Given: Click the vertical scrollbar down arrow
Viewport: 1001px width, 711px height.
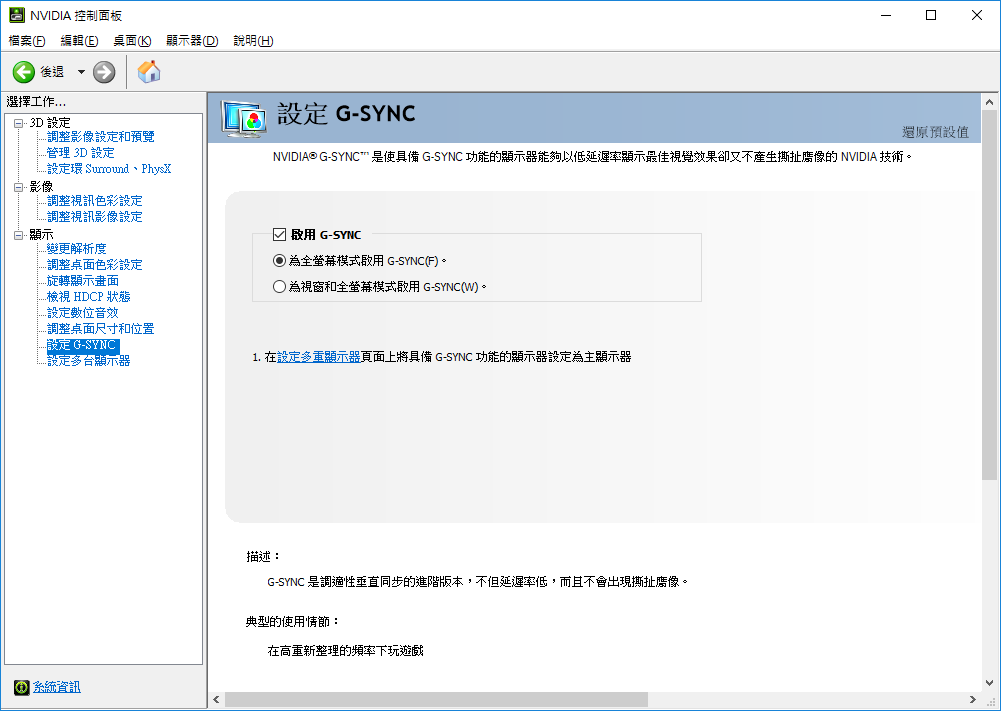Looking at the screenshot, I should click(x=990, y=683).
